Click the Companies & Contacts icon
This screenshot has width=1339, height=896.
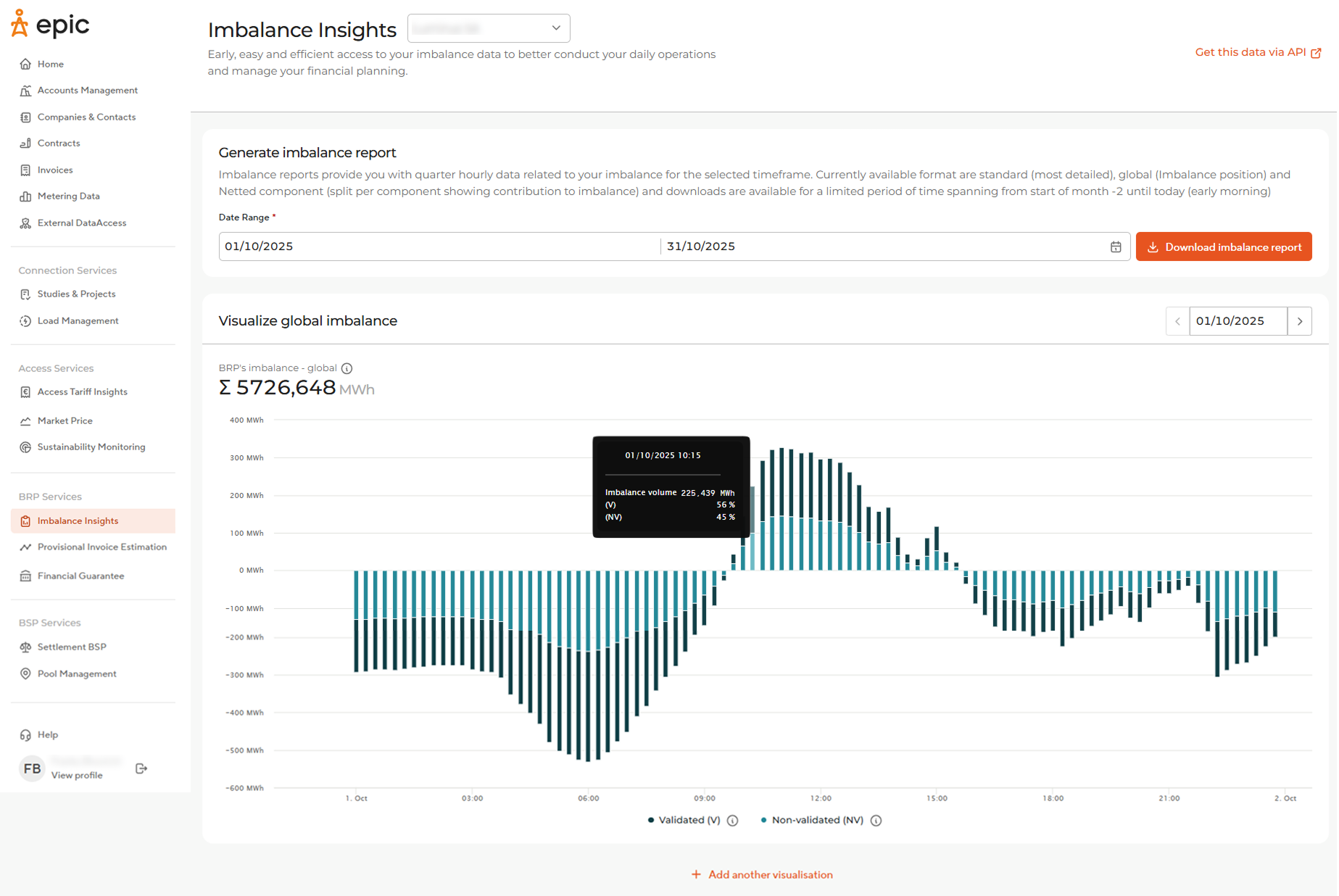[x=25, y=117]
